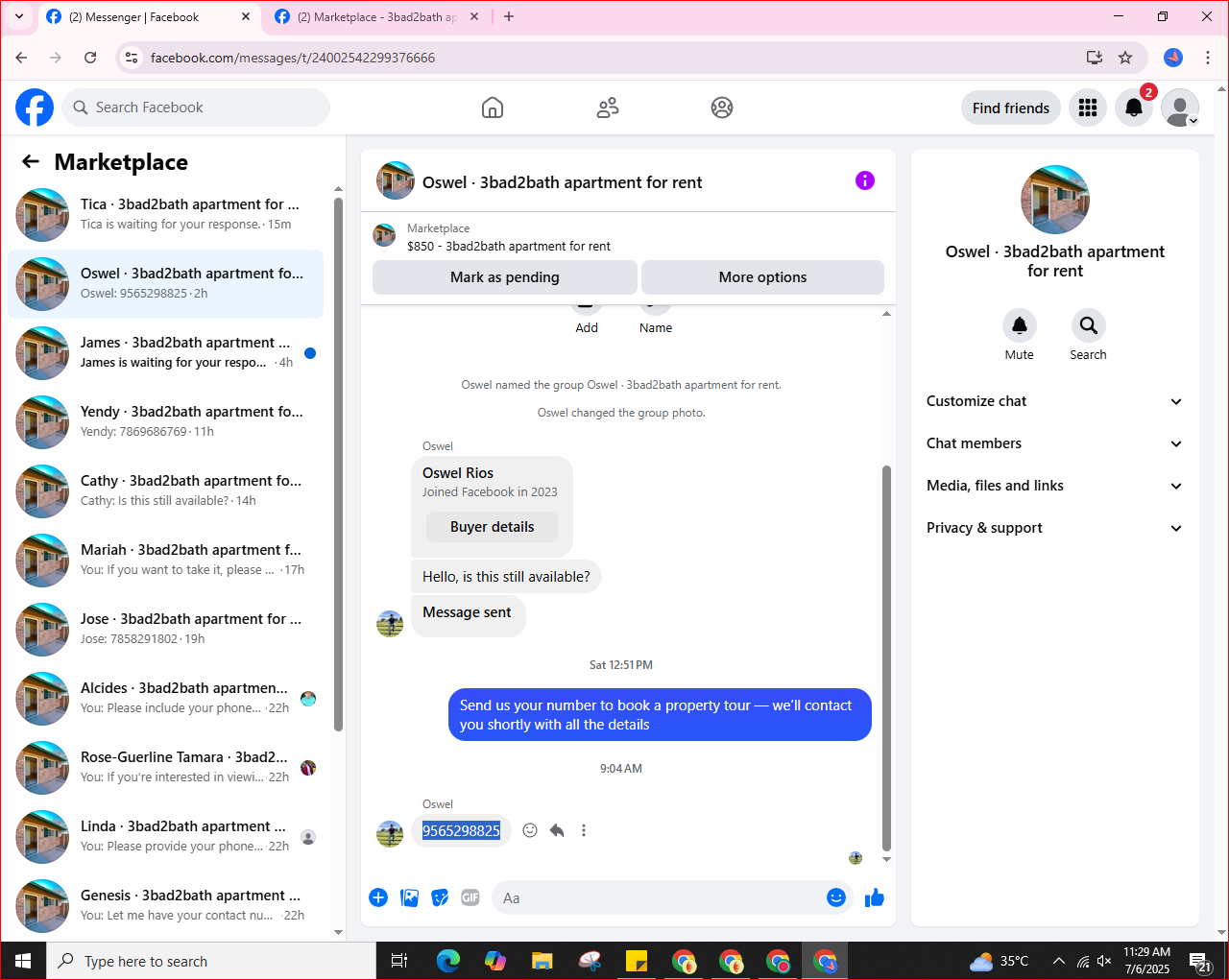Image resolution: width=1229 pixels, height=980 pixels.
Task: Open Genesis conversation in list
Action: pos(166,906)
